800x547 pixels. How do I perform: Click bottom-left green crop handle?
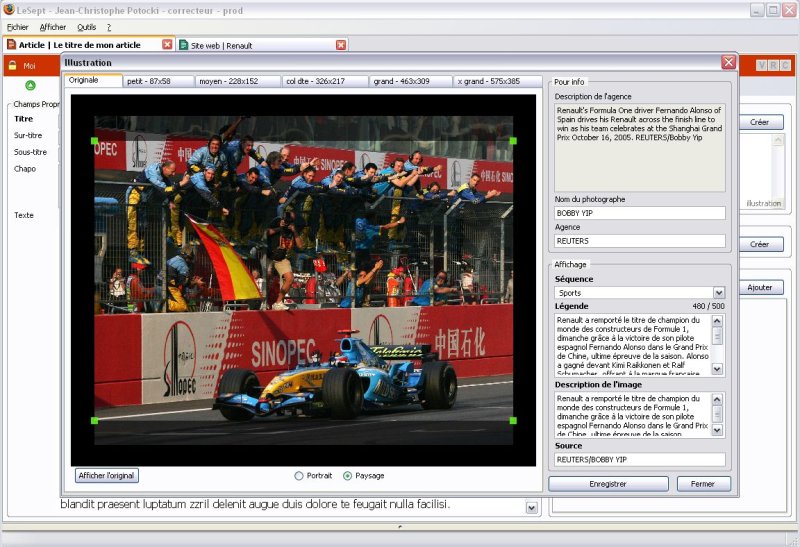[x=94, y=420]
